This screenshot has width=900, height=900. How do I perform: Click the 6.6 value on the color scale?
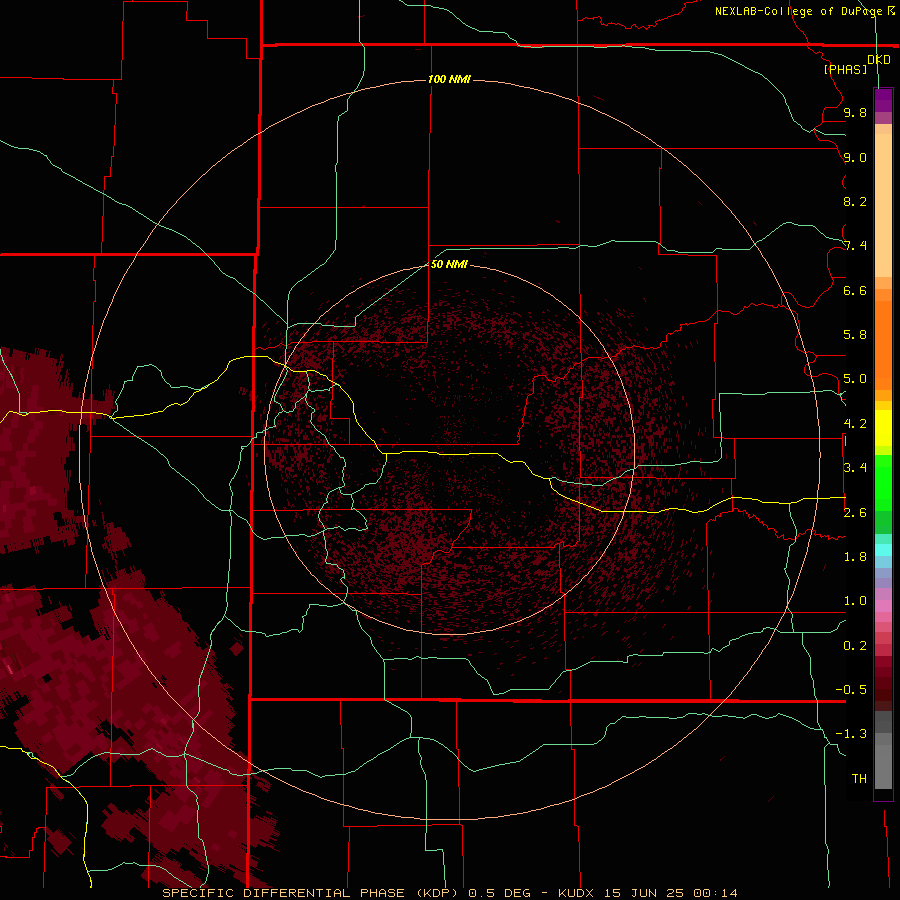coord(855,290)
